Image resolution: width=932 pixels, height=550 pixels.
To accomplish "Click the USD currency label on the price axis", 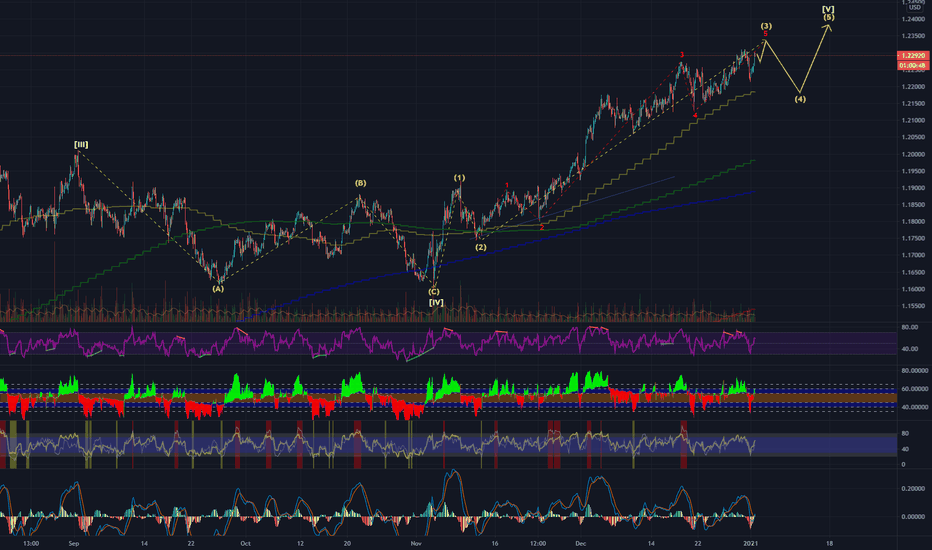I will 914,8.
